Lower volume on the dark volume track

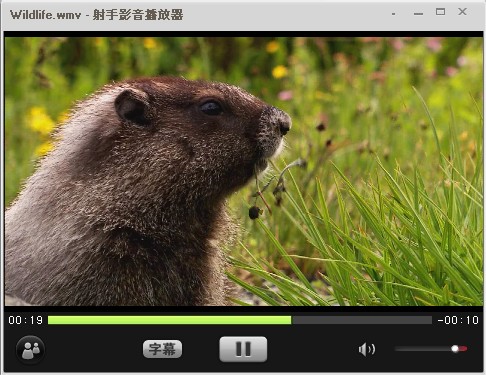423,349
